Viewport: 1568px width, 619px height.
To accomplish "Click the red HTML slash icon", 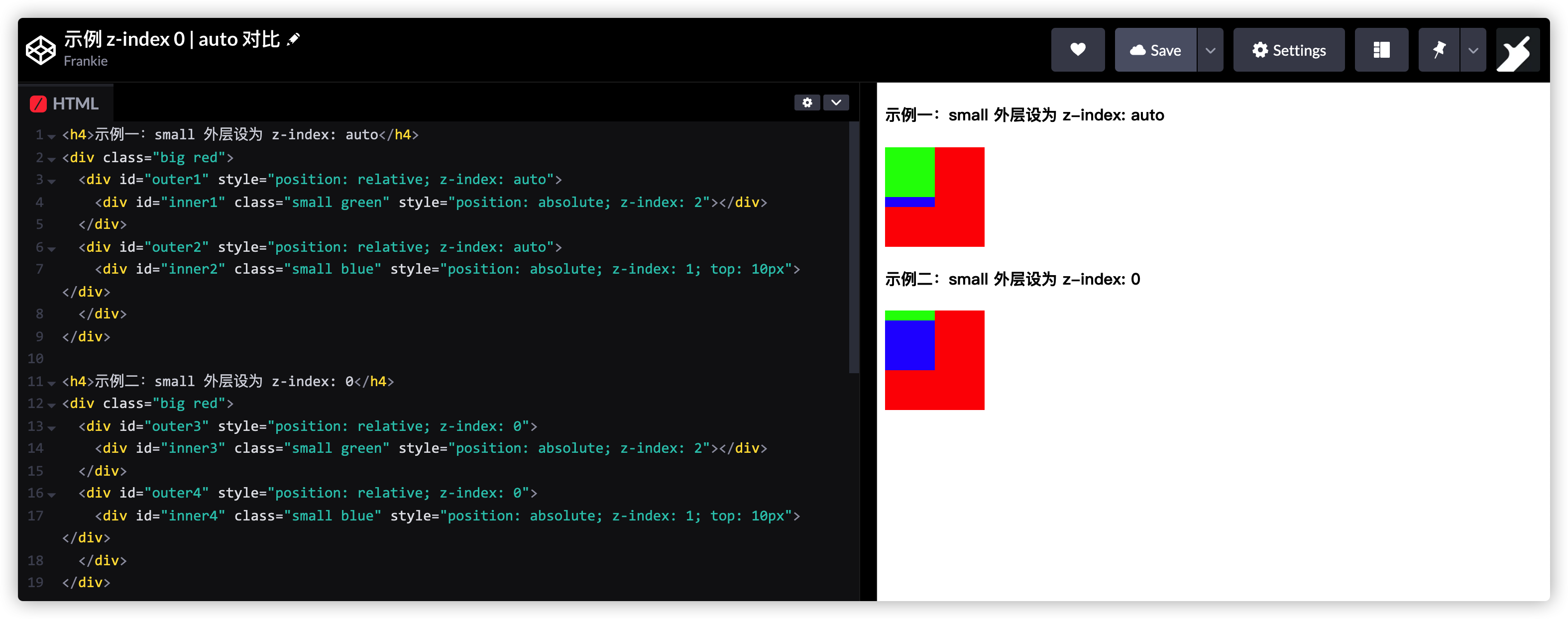I will pyautogui.click(x=38, y=104).
